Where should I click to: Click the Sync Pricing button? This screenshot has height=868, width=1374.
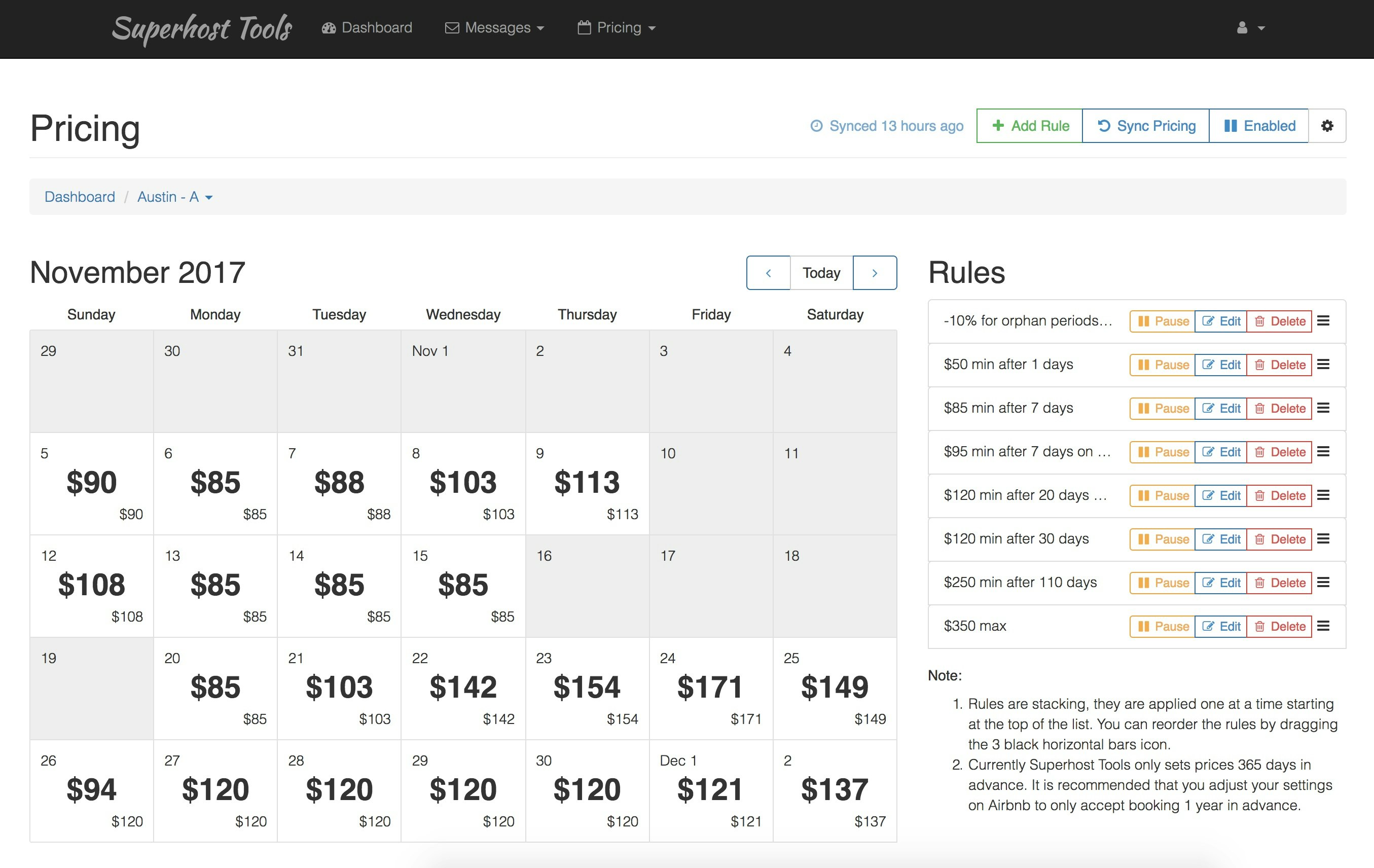click(x=1145, y=126)
